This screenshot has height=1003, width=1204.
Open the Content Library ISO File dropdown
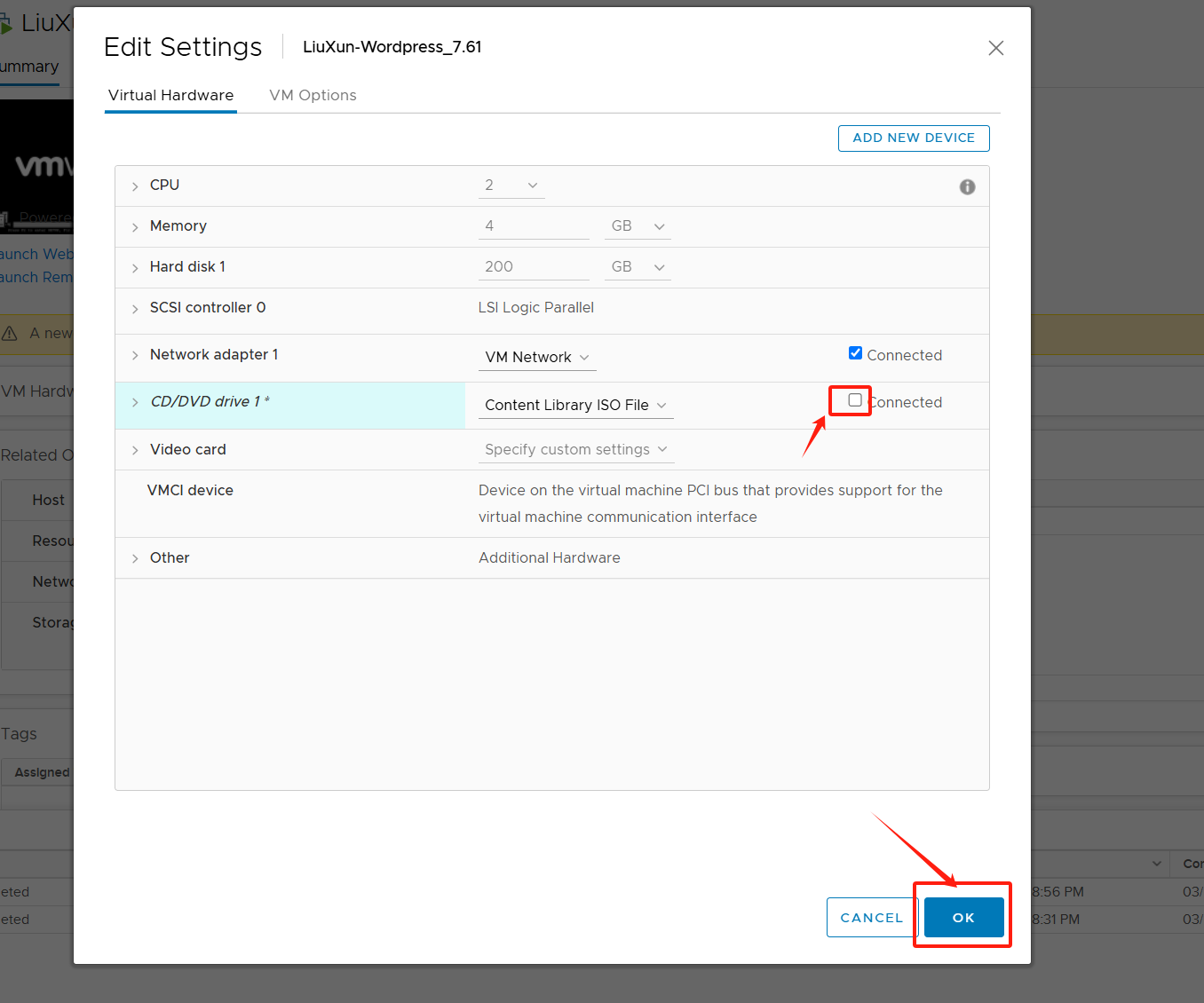(x=576, y=405)
